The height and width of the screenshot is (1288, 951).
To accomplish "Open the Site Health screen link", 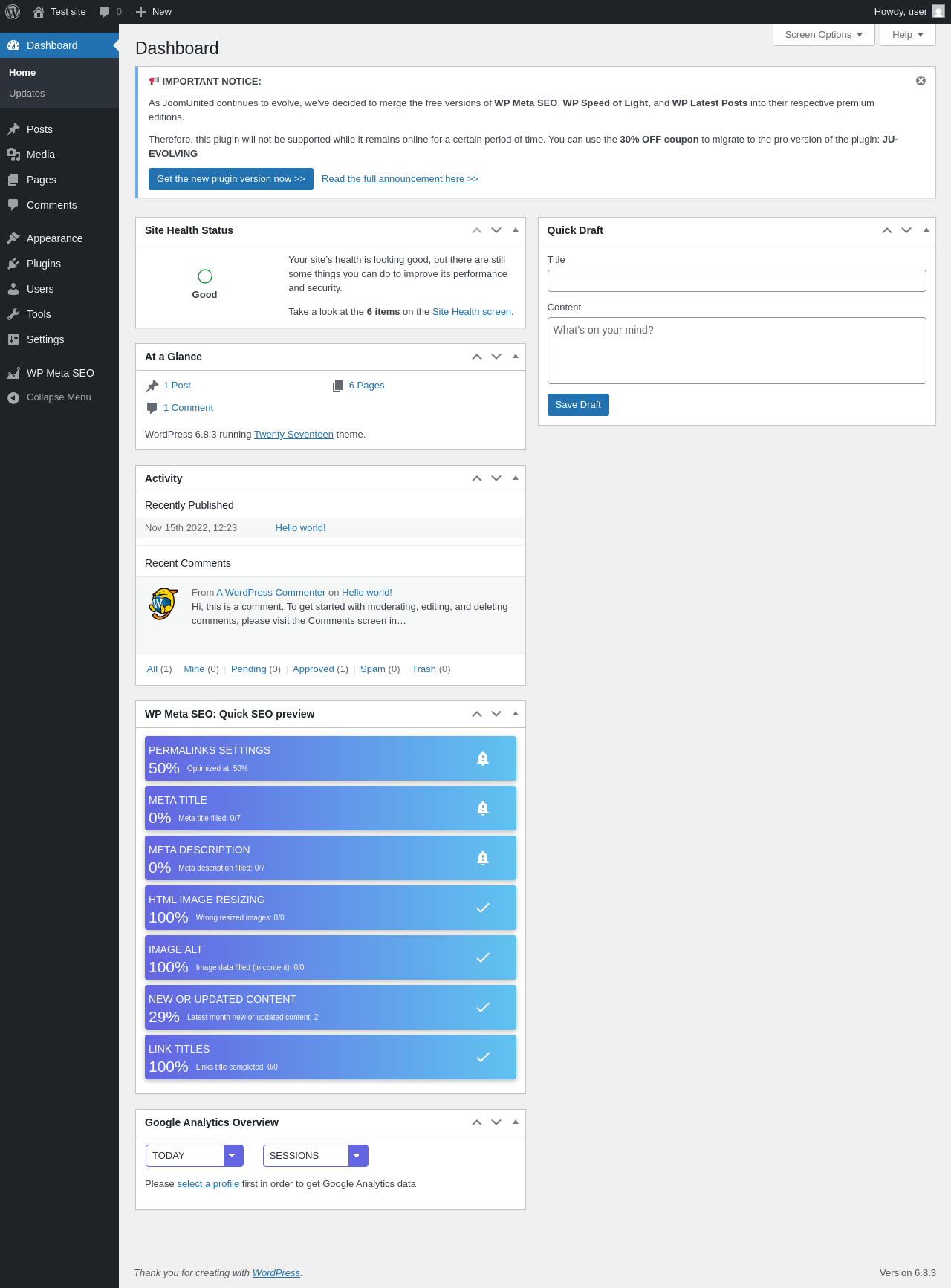I will [472, 312].
